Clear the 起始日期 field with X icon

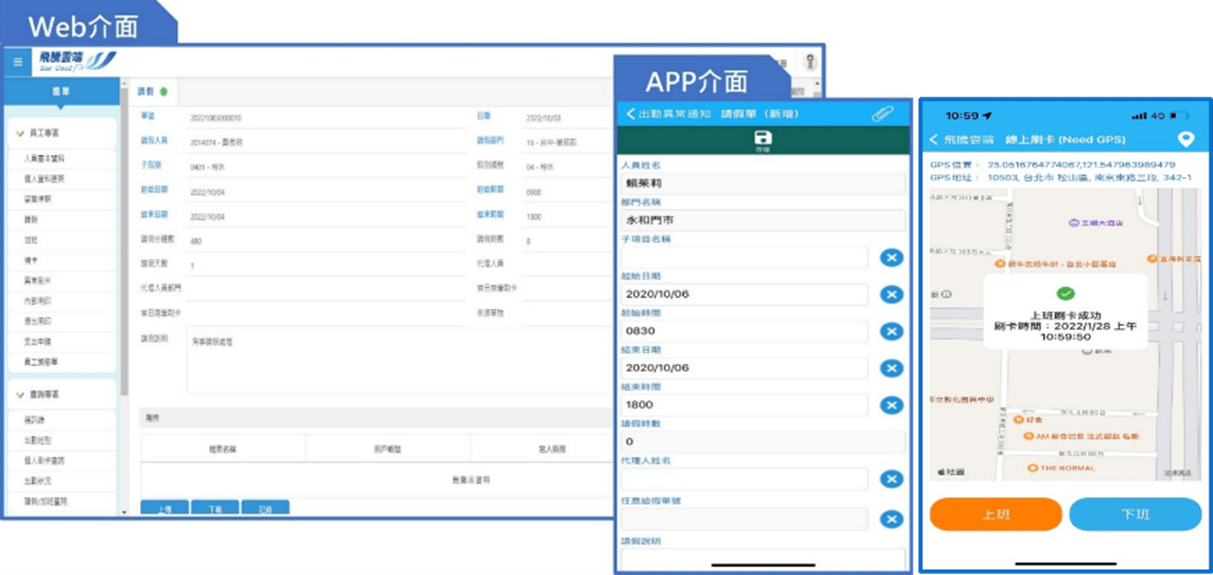click(x=891, y=294)
